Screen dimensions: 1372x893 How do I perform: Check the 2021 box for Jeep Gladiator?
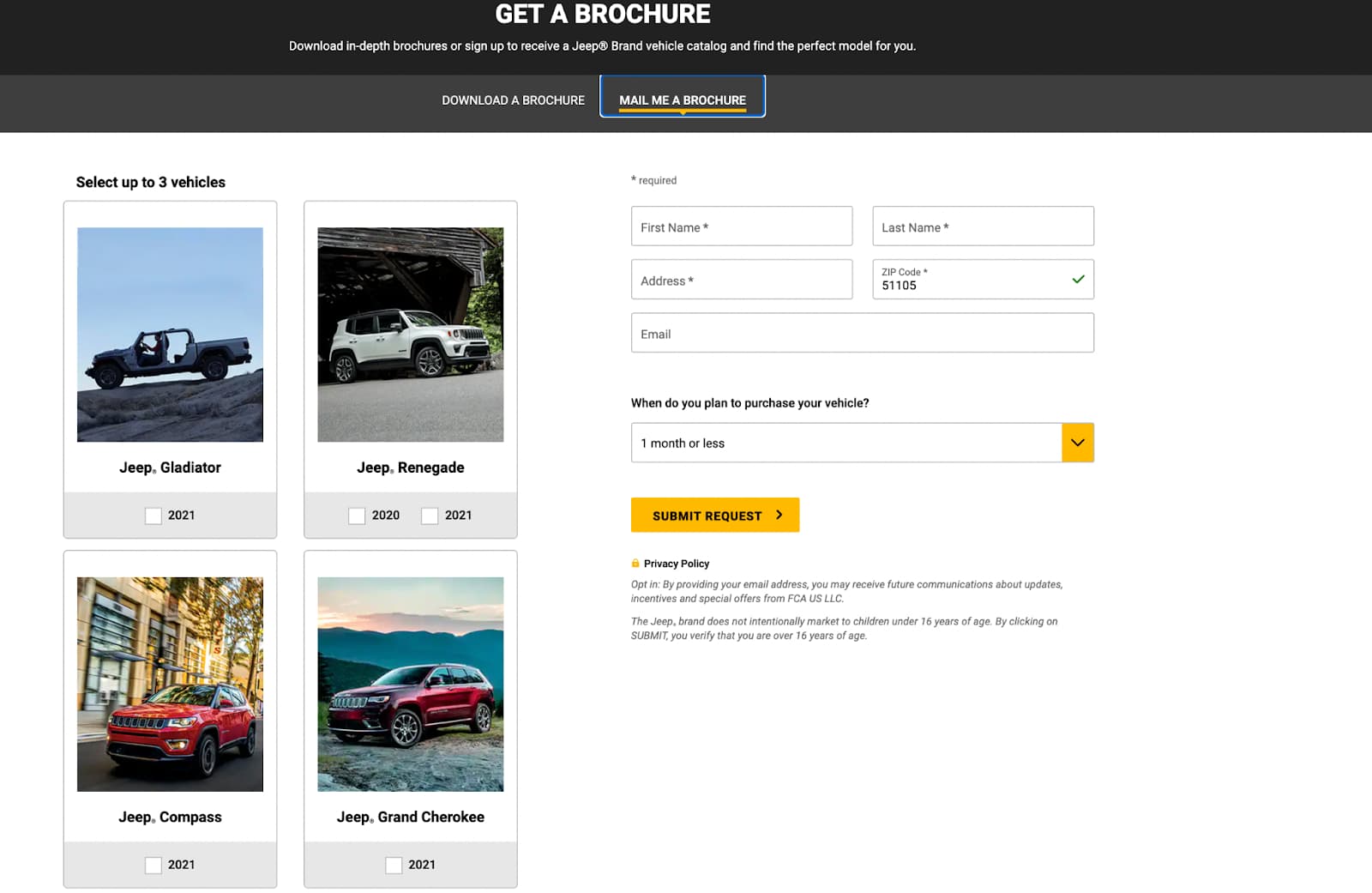pos(153,516)
